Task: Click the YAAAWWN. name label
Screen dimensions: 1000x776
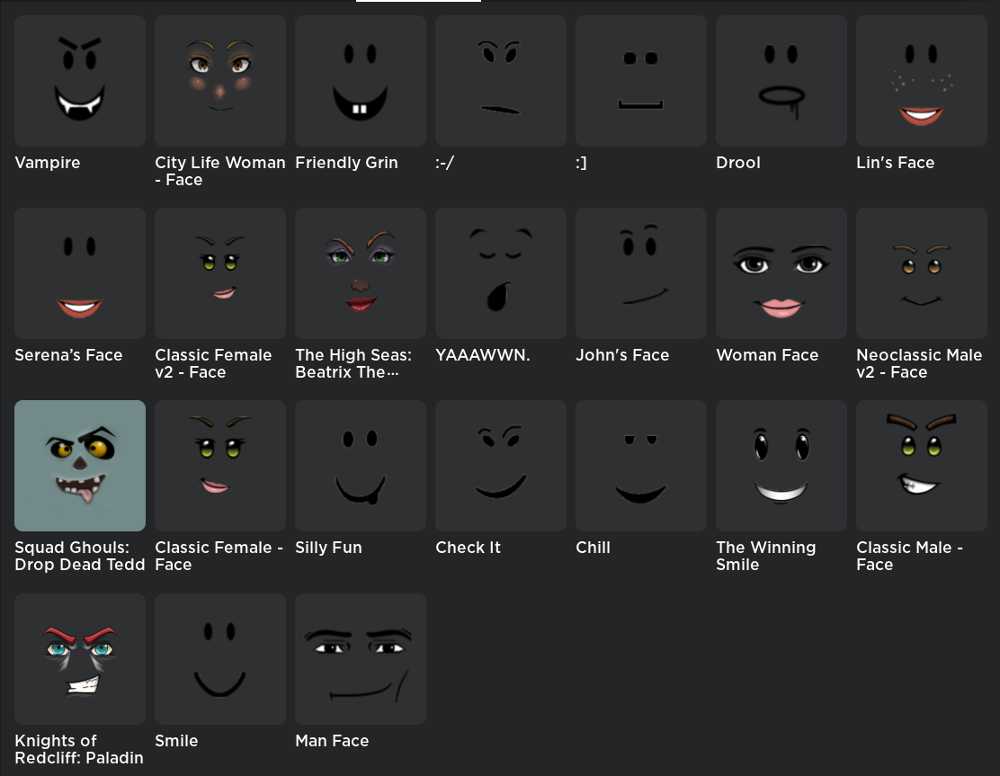Action: [483, 355]
